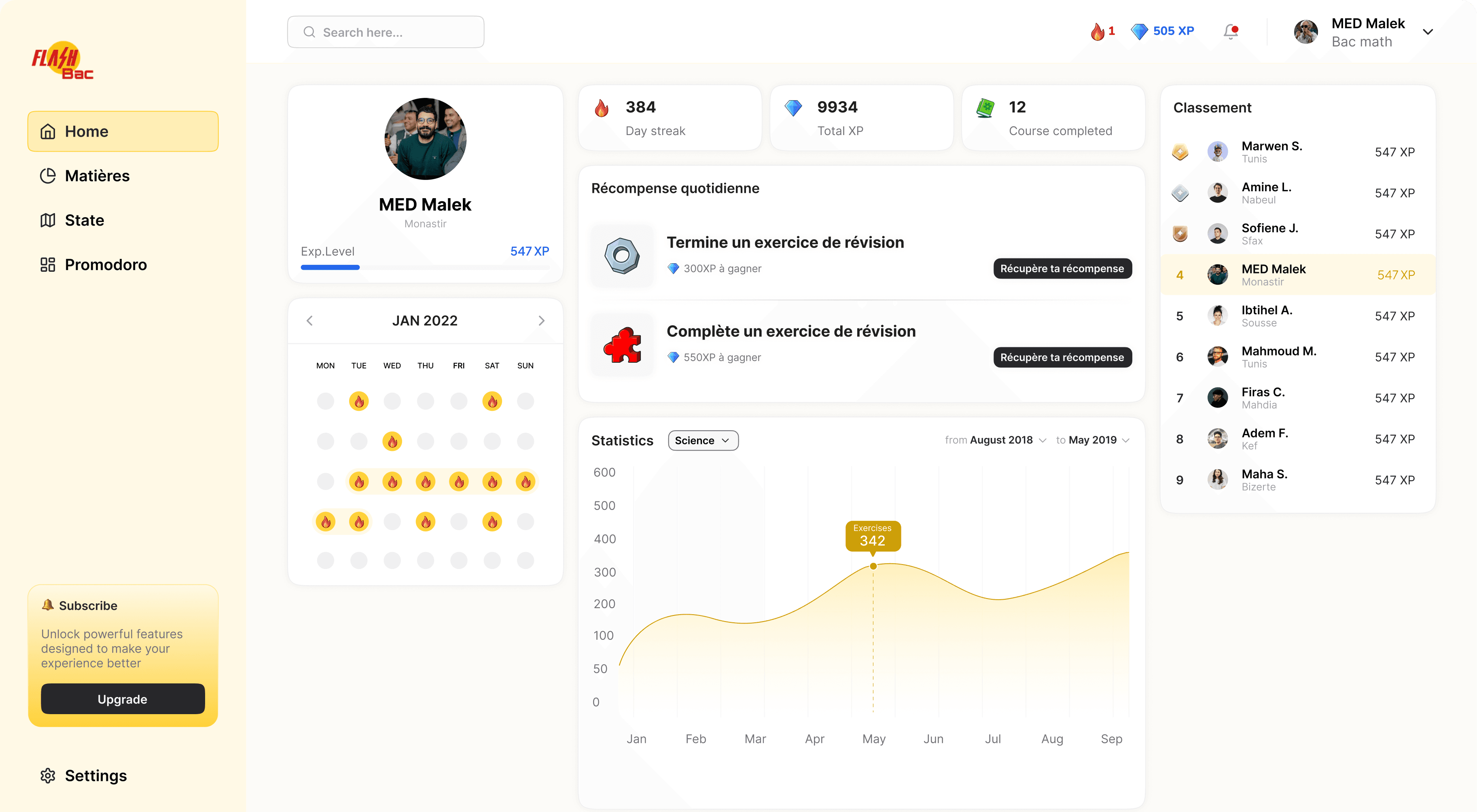Expand the MED Malek profile menu chevron
The width and height of the screenshot is (1477, 812).
click(x=1428, y=32)
